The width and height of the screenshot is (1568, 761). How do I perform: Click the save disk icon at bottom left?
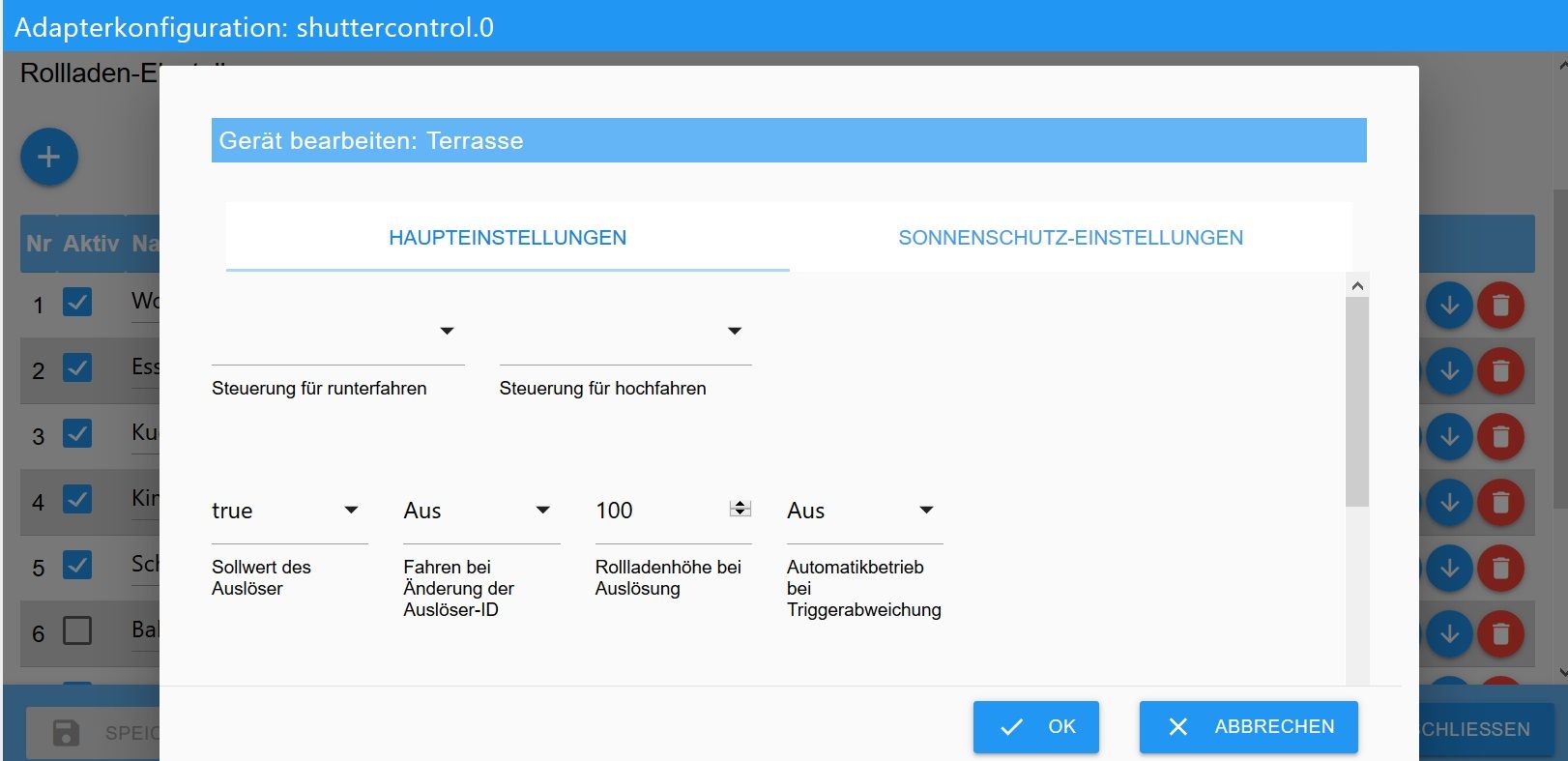click(66, 733)
